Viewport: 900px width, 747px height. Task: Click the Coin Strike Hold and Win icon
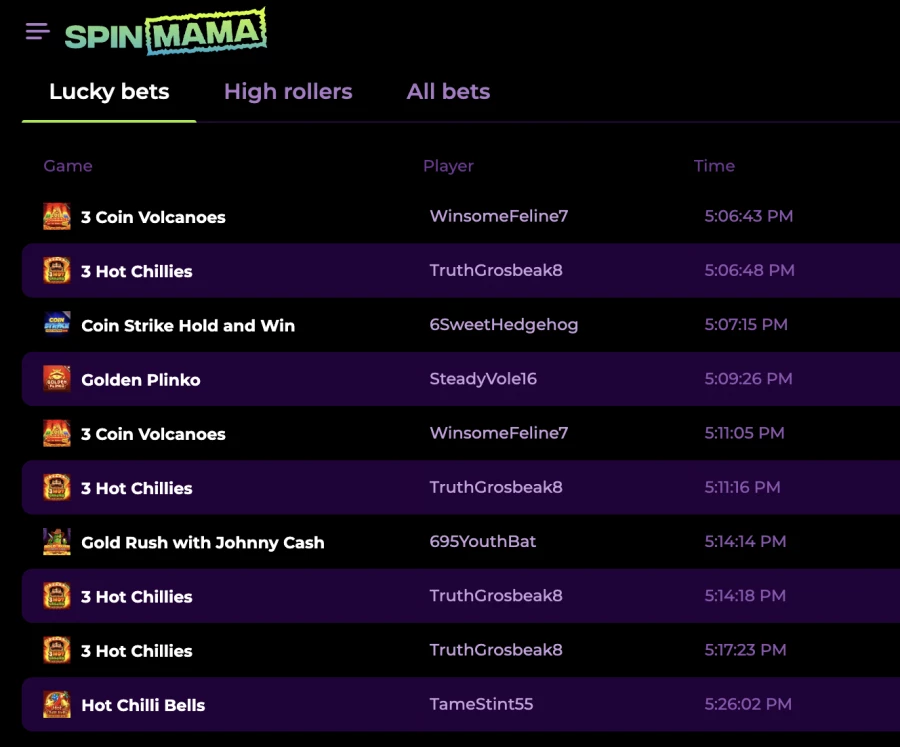[57, 325]
